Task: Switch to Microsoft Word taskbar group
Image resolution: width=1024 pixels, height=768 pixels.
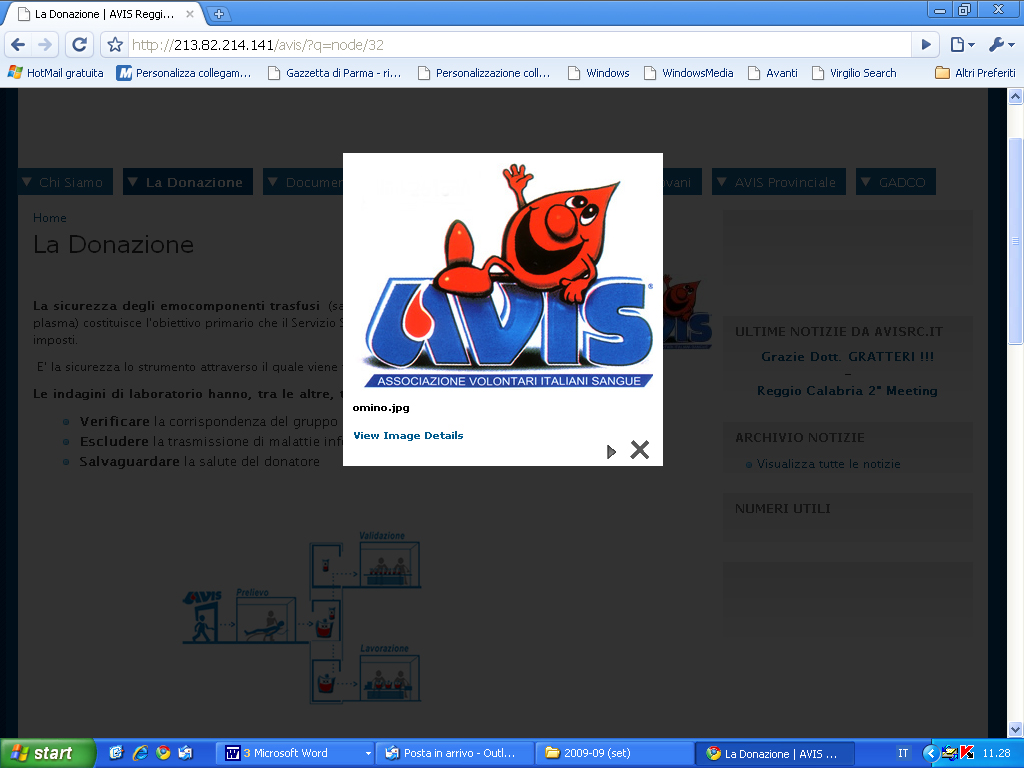Action: tap(296, 753)
